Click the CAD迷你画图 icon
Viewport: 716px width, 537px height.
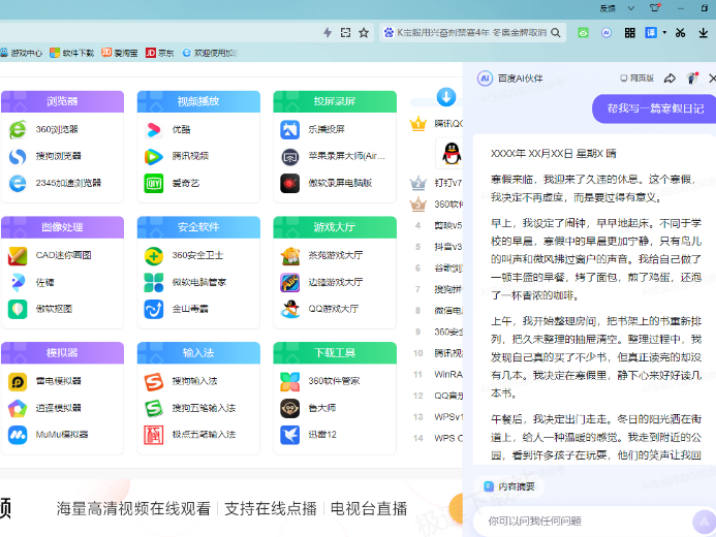click(17, 256)
